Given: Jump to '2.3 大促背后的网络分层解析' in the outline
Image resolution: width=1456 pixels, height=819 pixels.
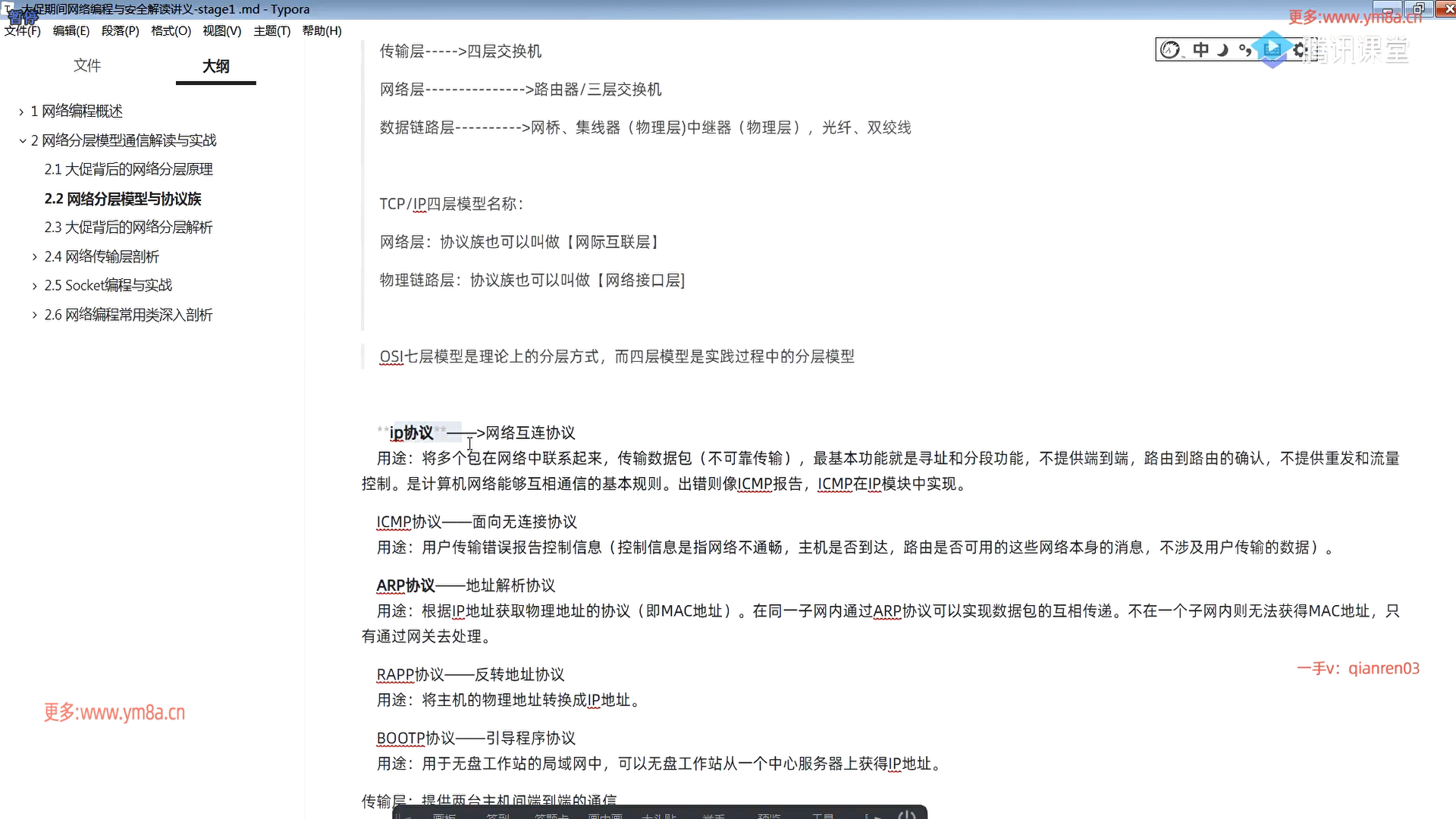Looking at the screenshot, I should [x=128, y=227].
